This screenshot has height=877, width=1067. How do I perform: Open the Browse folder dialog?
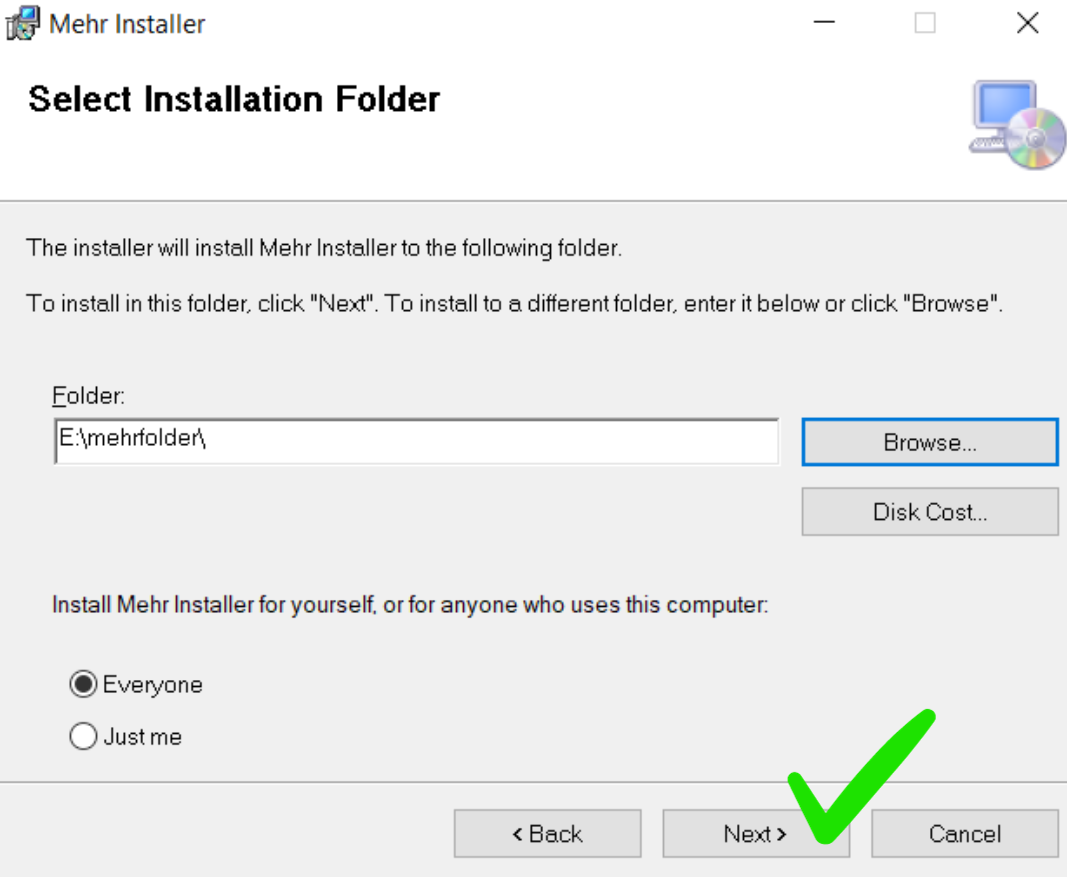(x=930, y=442)
